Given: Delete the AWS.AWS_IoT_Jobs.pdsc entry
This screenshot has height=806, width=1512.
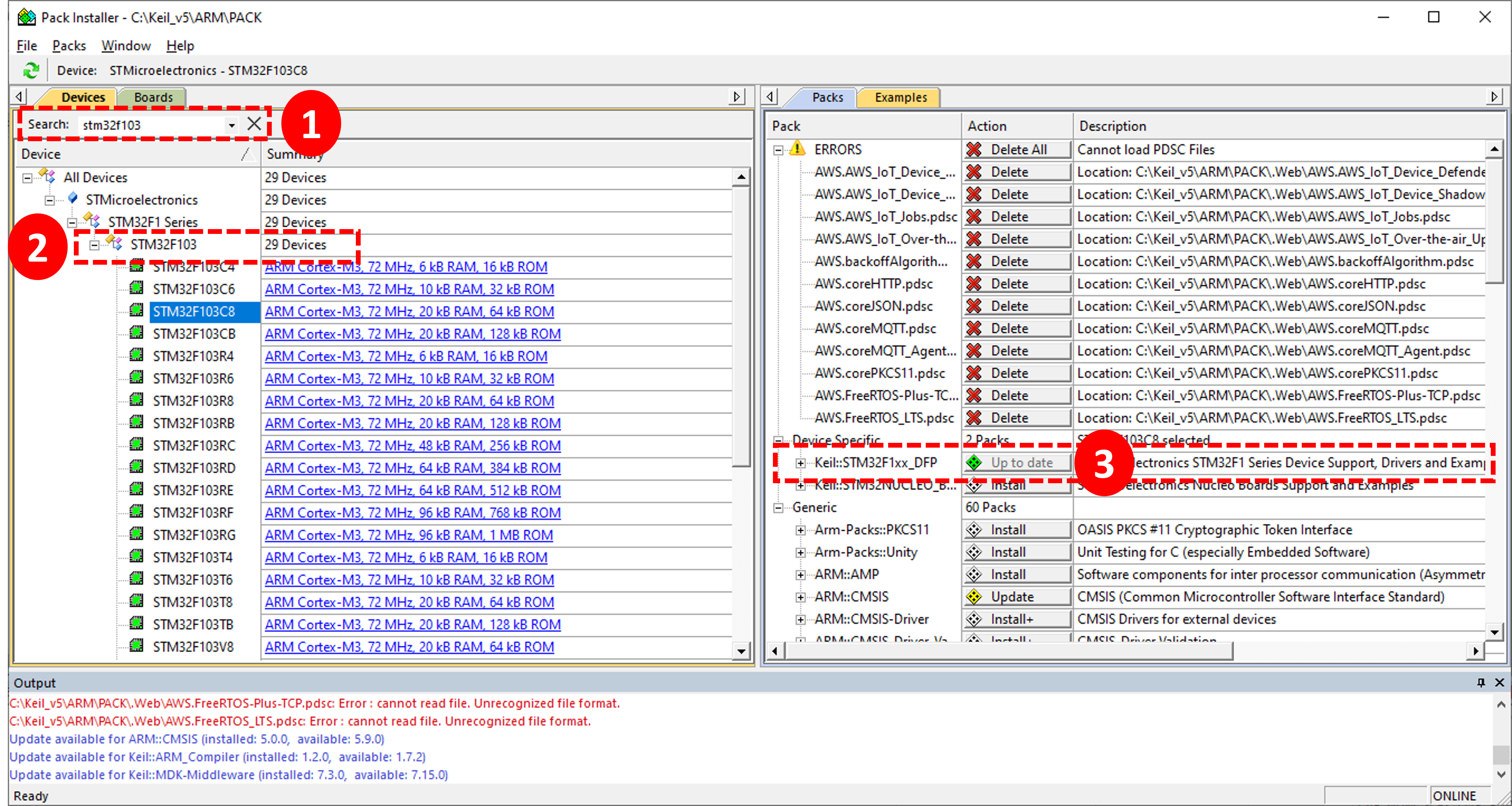Looking at the screenshot, I should click(1017, 216).
